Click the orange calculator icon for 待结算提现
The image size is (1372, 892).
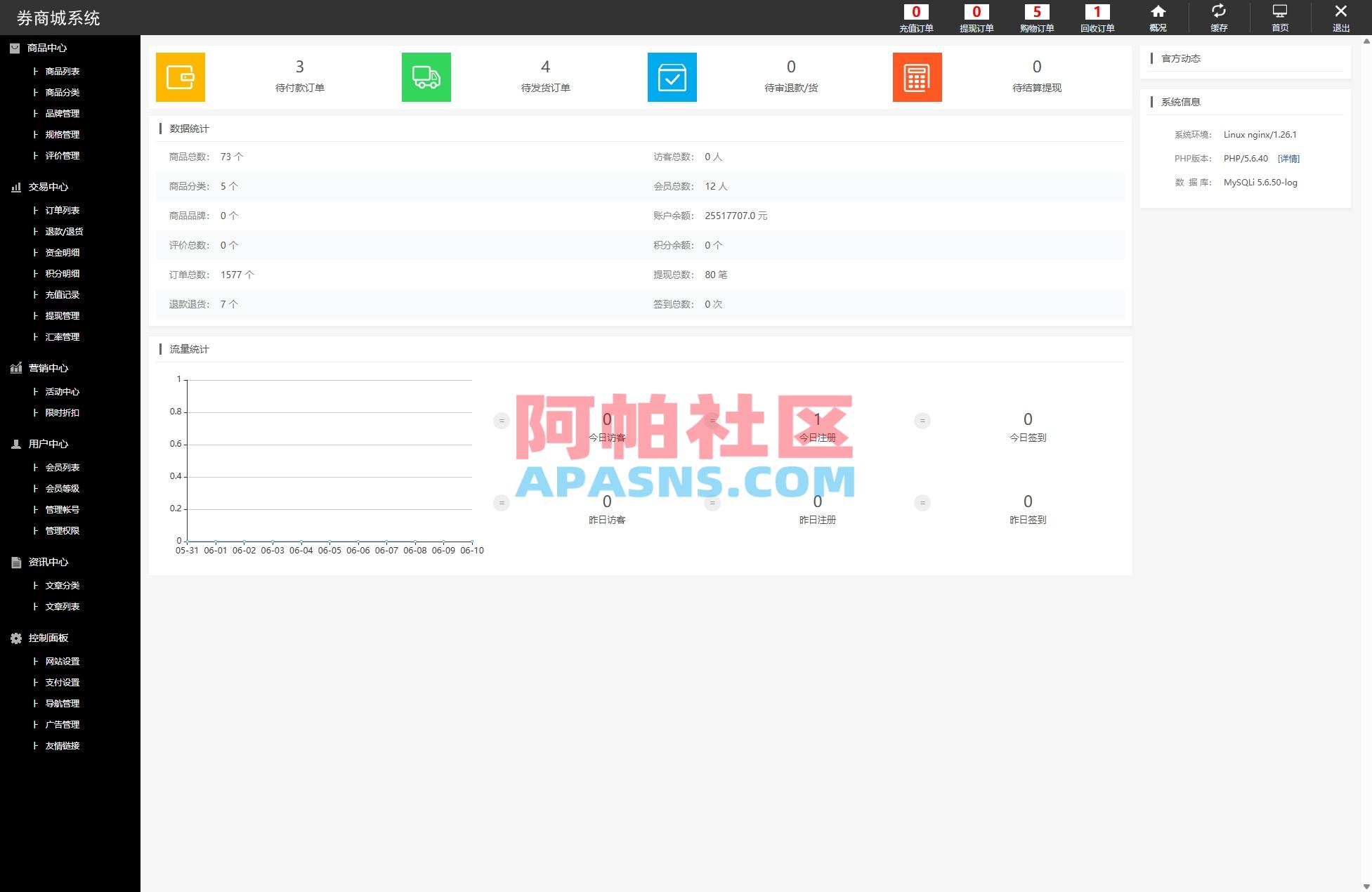point(917,77)
